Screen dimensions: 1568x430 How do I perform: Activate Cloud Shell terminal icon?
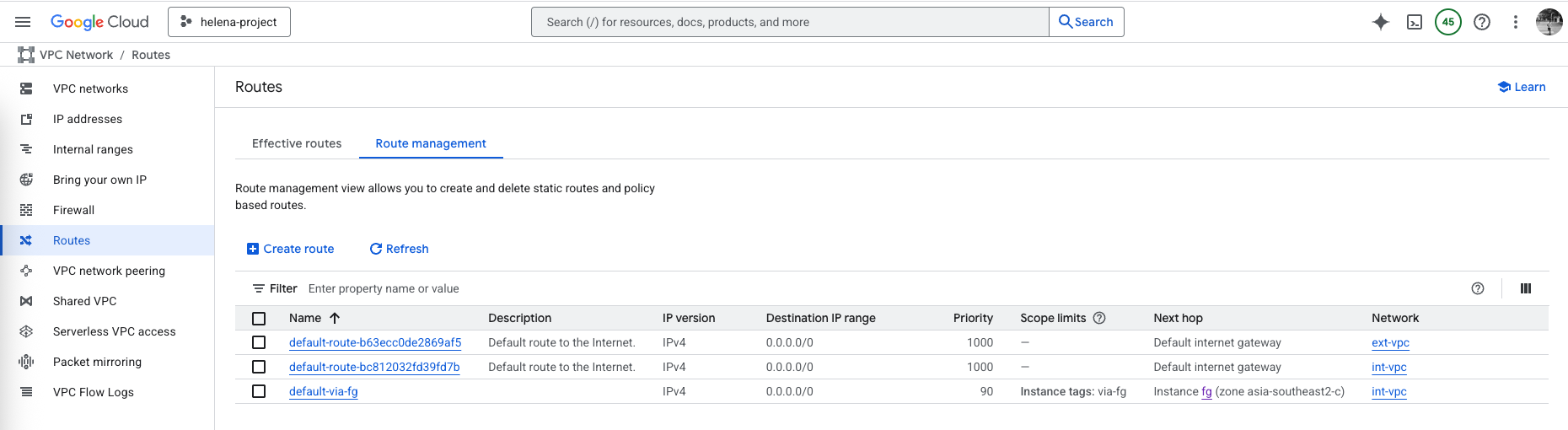coord(1415,22)
